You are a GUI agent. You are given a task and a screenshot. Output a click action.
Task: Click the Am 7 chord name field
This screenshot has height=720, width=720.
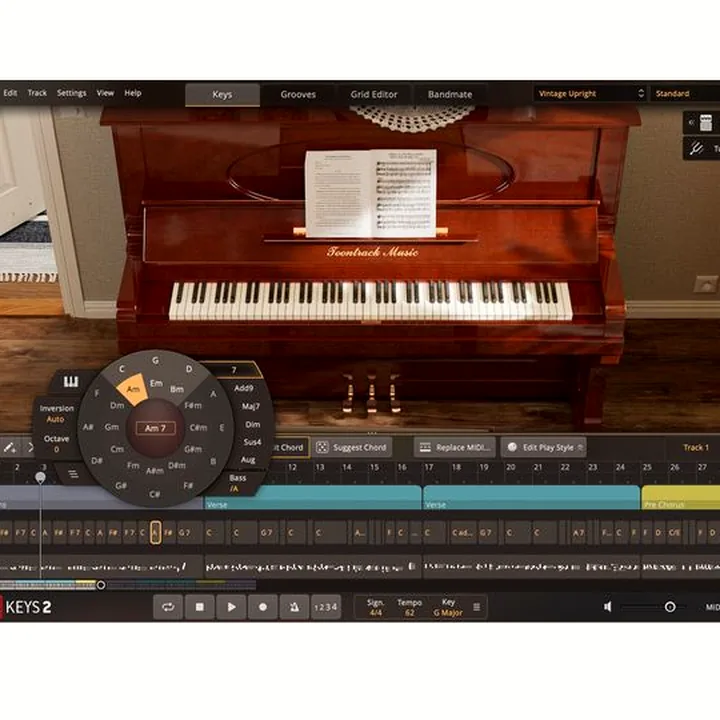tap(156, 428)
